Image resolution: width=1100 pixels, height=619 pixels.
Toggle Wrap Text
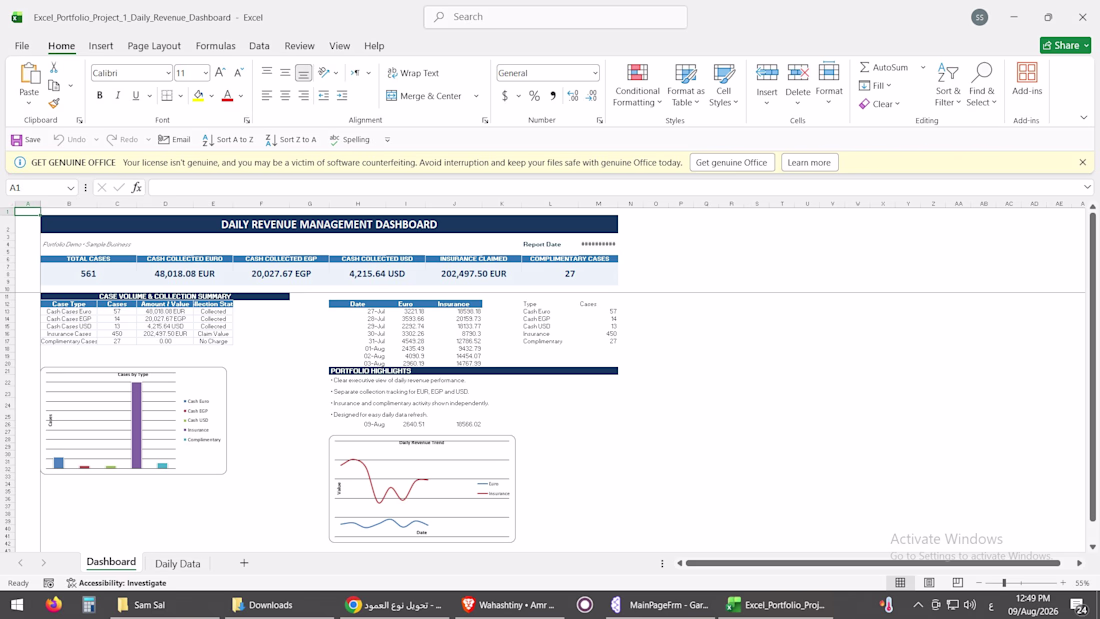pyautogui.click(x=412, y=73)
